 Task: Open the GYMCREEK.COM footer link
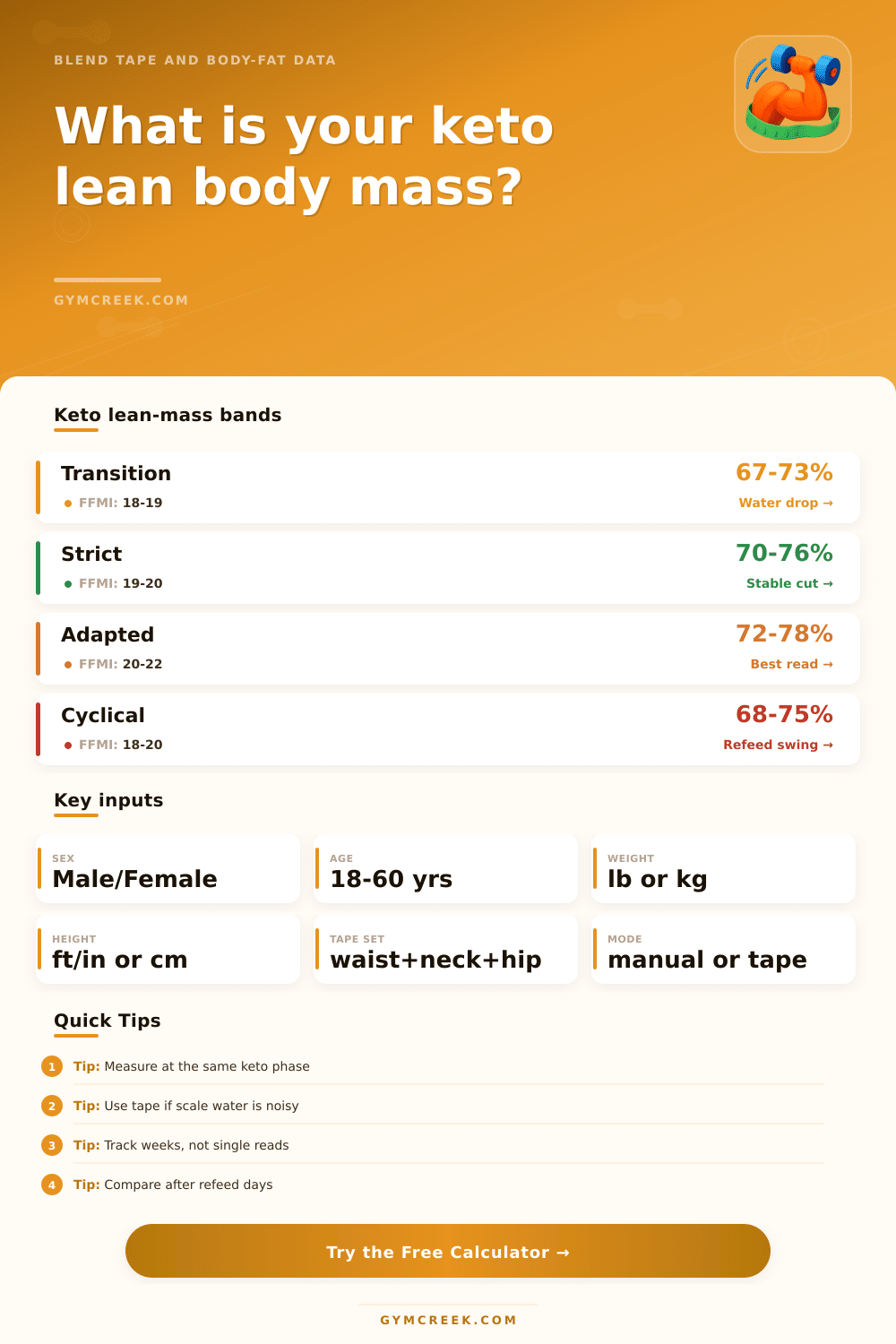[448, 1319]
